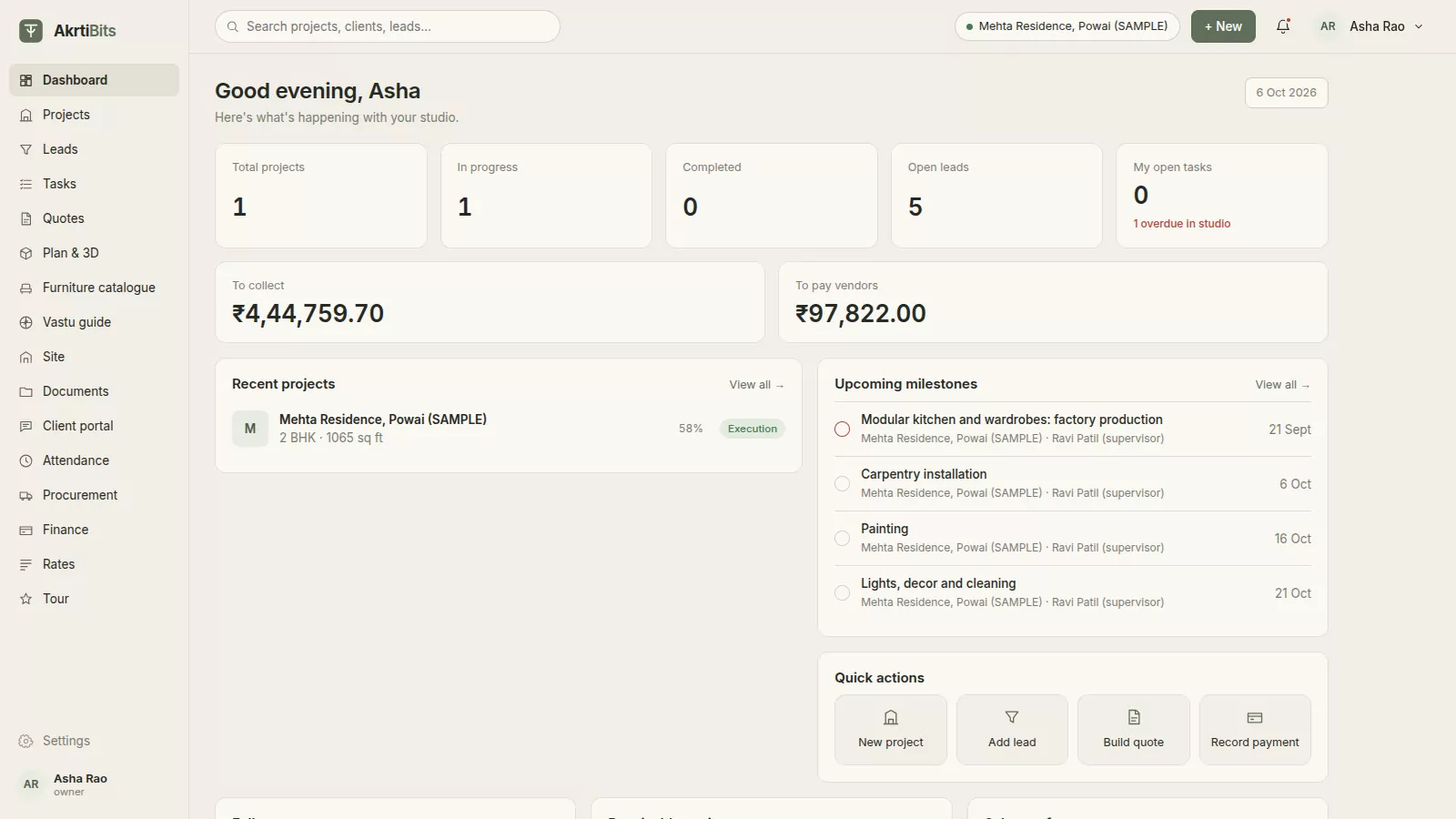Mark Lights, decor and cleaning milestone complete
Viewport: 1456px width, 819px height.
click(843, 592)
